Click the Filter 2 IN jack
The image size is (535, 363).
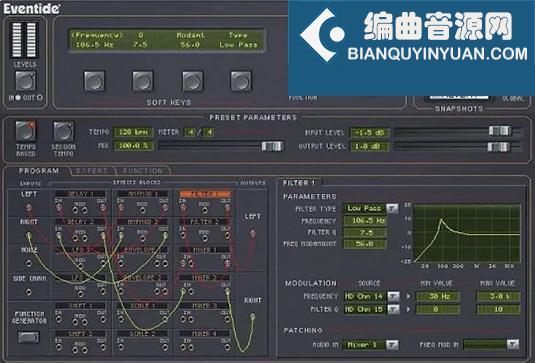[x=183, y=235]
